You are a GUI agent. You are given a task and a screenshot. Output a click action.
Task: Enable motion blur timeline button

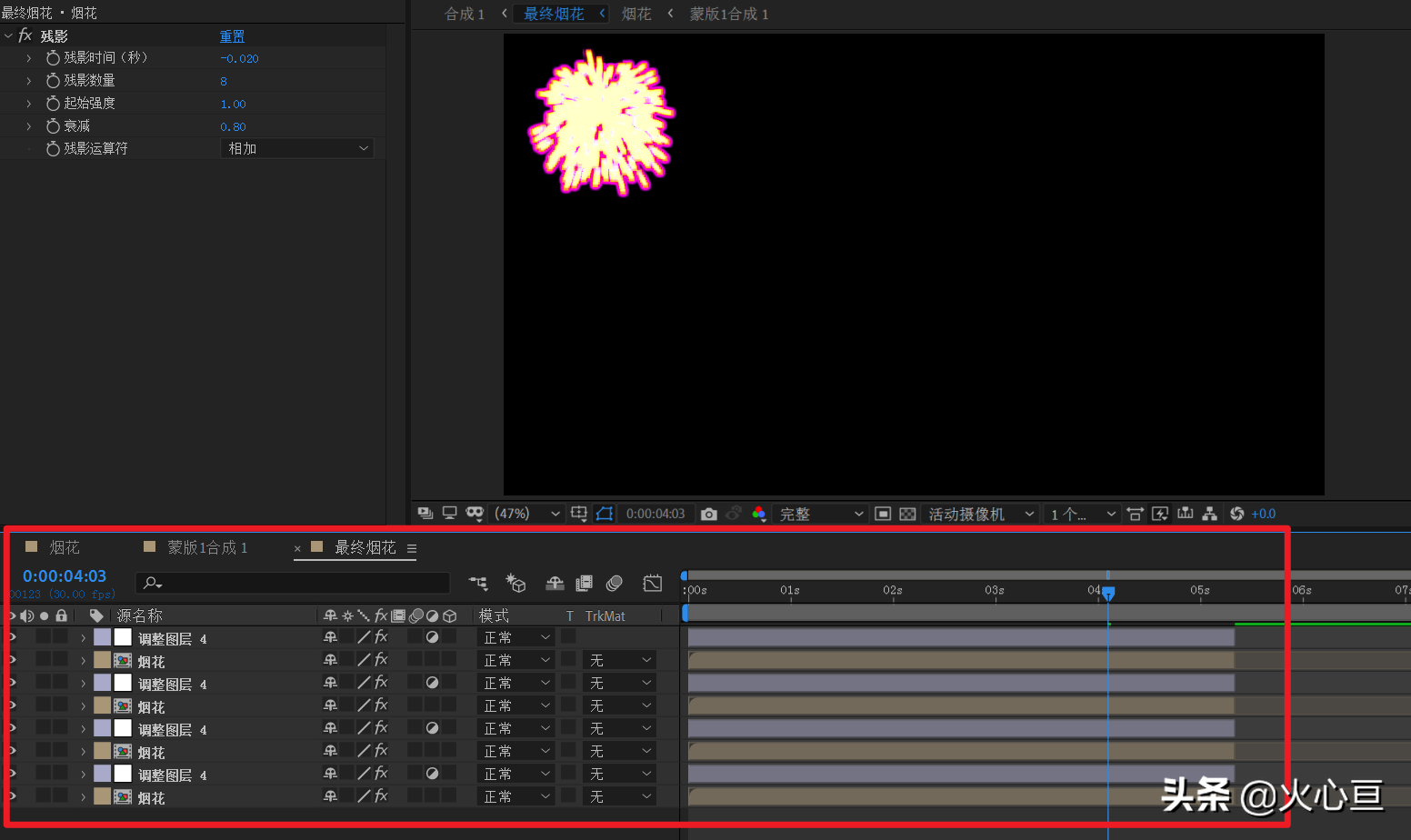point(615,583)
